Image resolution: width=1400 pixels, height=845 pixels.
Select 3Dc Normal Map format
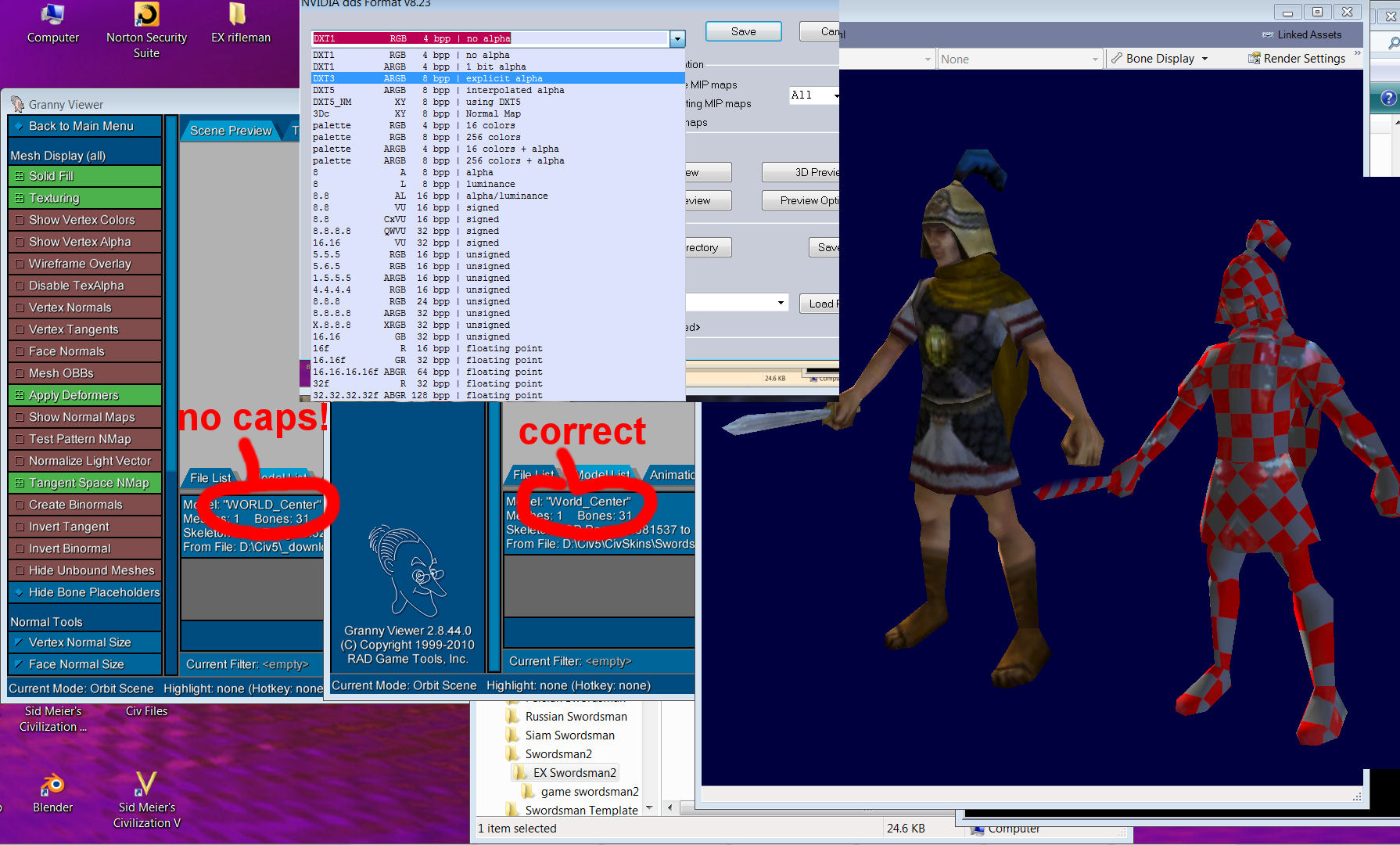(497, 113)
